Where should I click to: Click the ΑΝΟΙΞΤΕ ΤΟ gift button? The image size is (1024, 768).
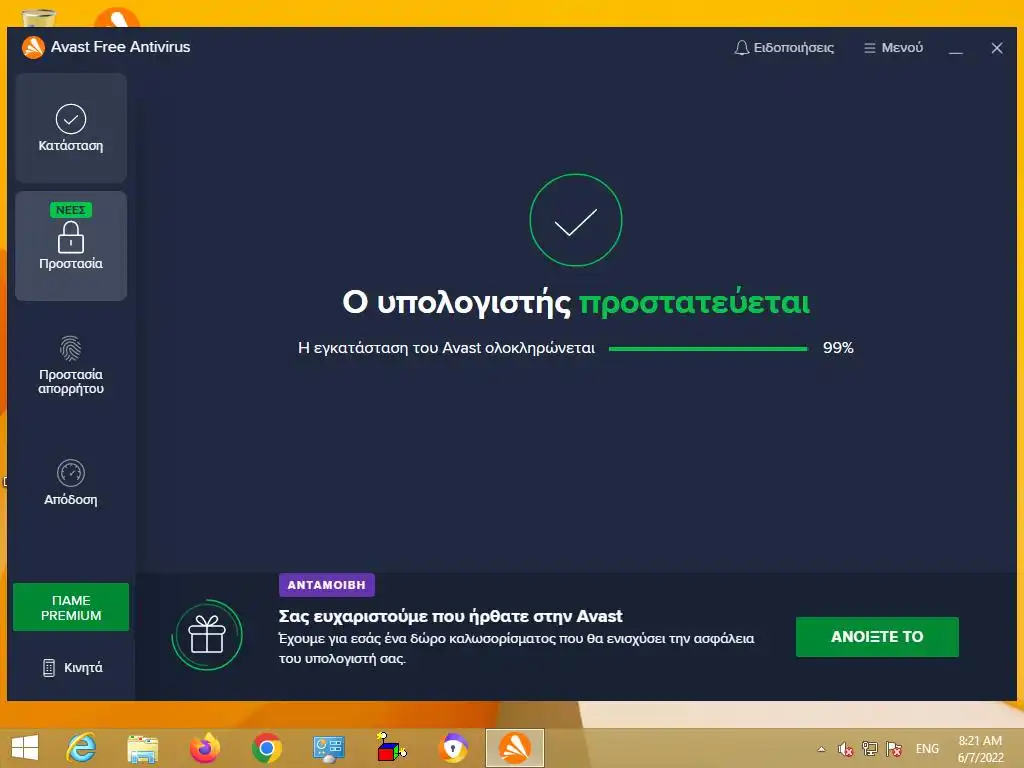pyautogui.click(x=877, y=637)
